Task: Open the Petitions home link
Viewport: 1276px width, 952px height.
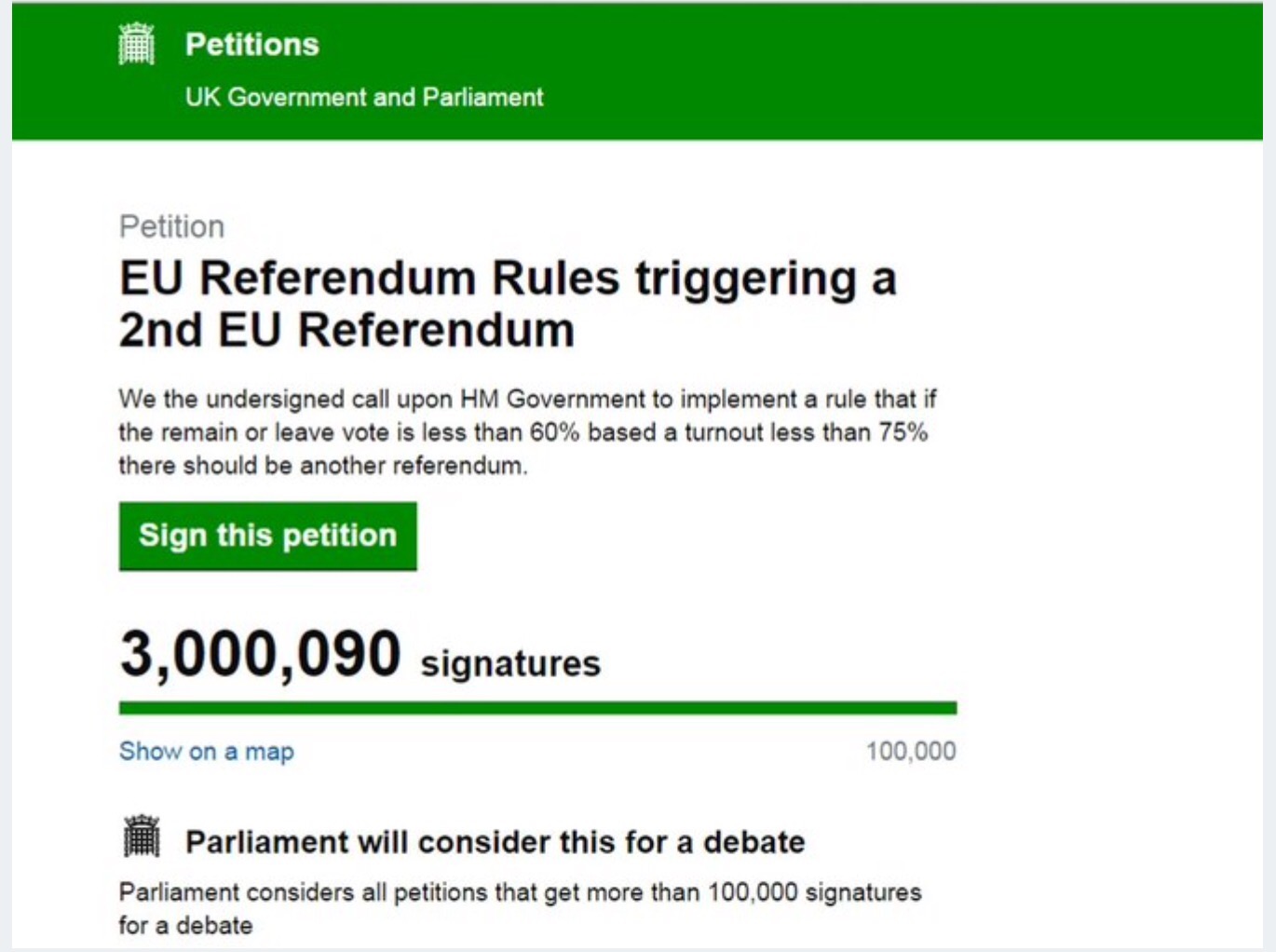Action: tap(251, 44)
